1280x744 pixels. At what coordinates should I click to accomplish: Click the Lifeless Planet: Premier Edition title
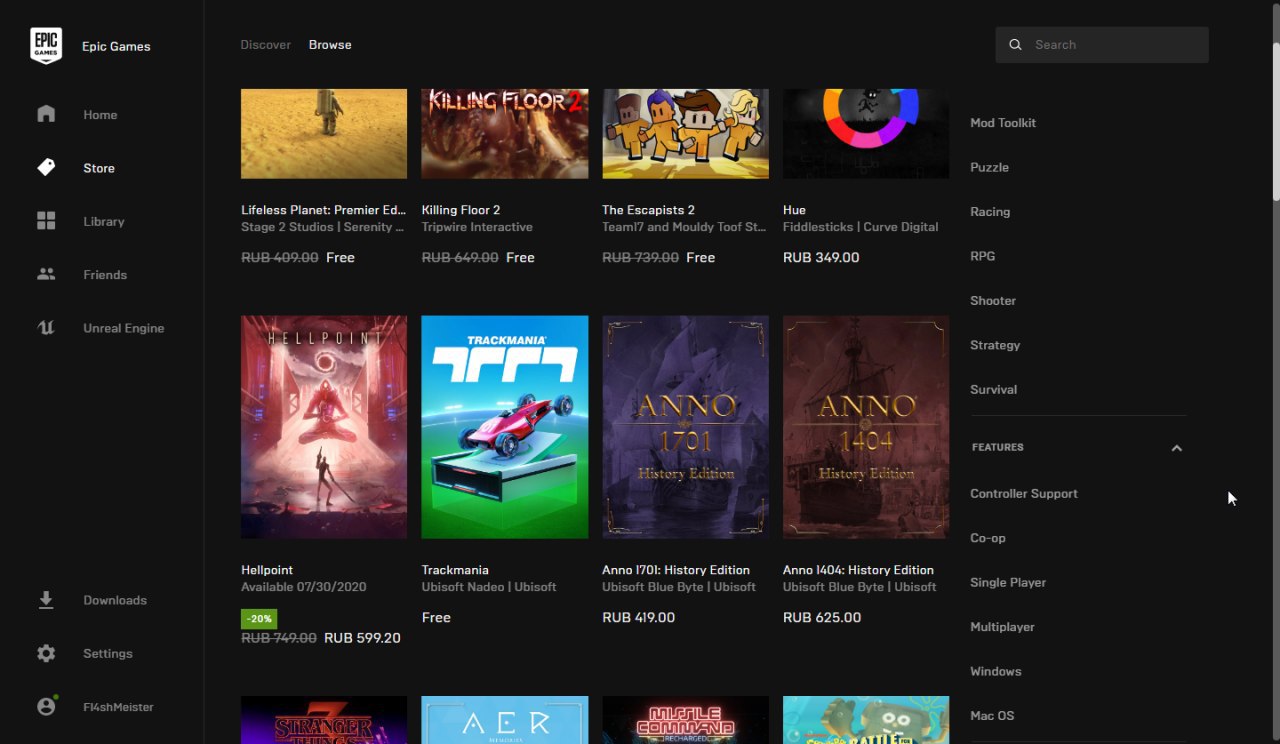pyautogui.click(x=324, y=210)
